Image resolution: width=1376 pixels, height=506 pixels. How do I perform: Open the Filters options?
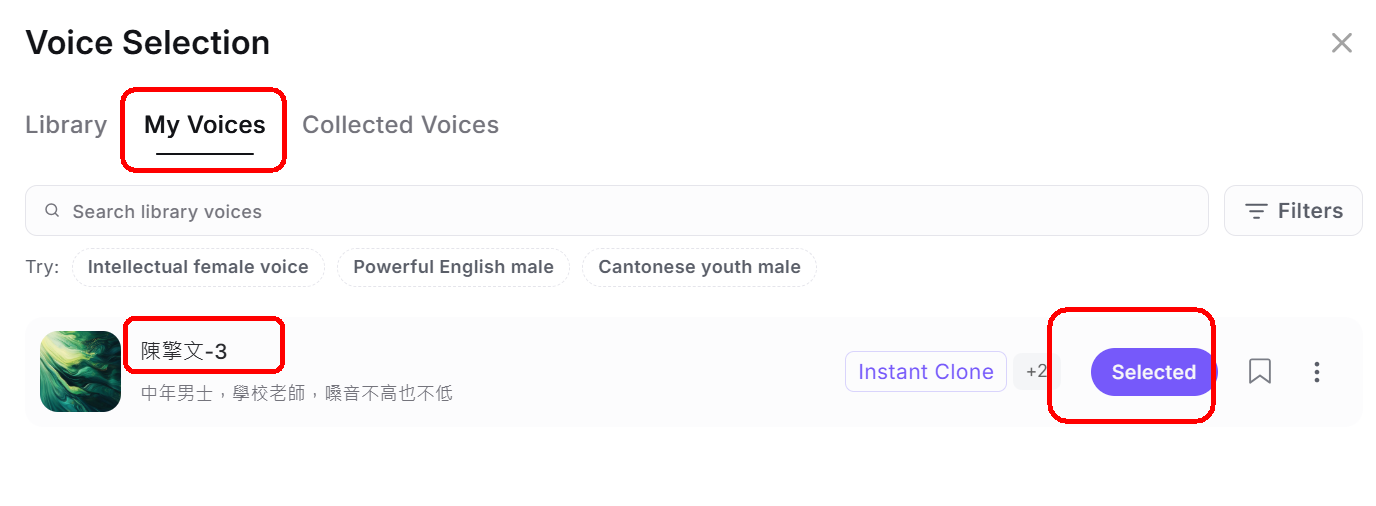tap(1293, 211)
